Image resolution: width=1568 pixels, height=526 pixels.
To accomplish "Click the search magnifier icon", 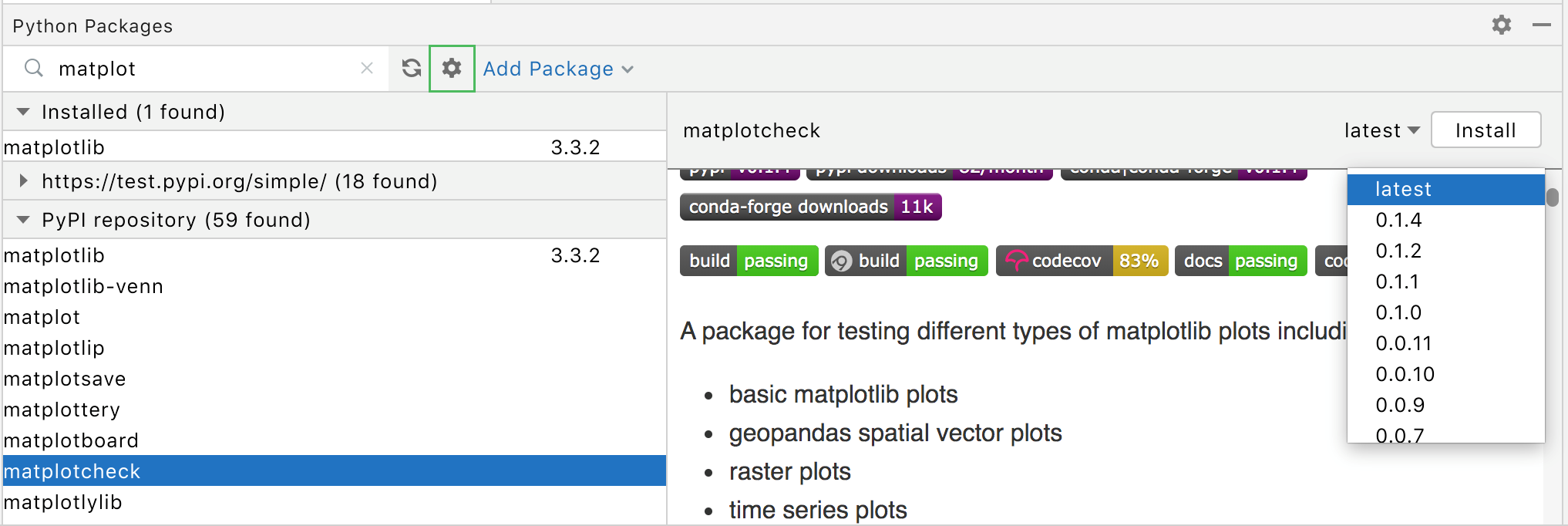I will coord(33,69).
